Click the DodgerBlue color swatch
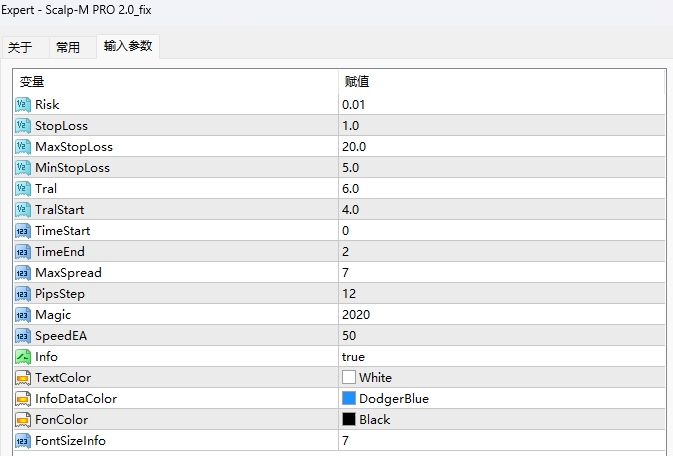Image resolution: width=673 pixels, height=456 pixels. pyautogui.click(x=349, y=399)
